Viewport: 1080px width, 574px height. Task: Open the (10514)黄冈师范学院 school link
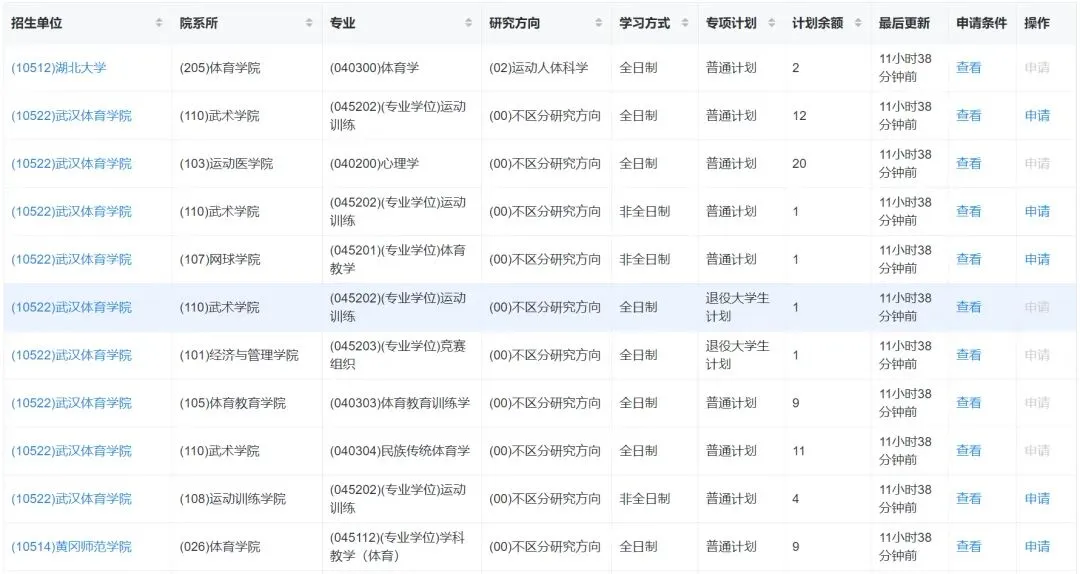click(71, 546)
